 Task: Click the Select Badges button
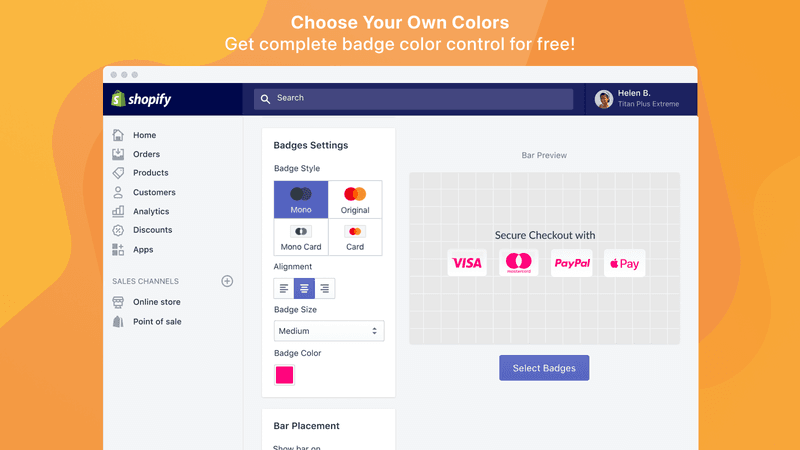(x=544, y=368)
